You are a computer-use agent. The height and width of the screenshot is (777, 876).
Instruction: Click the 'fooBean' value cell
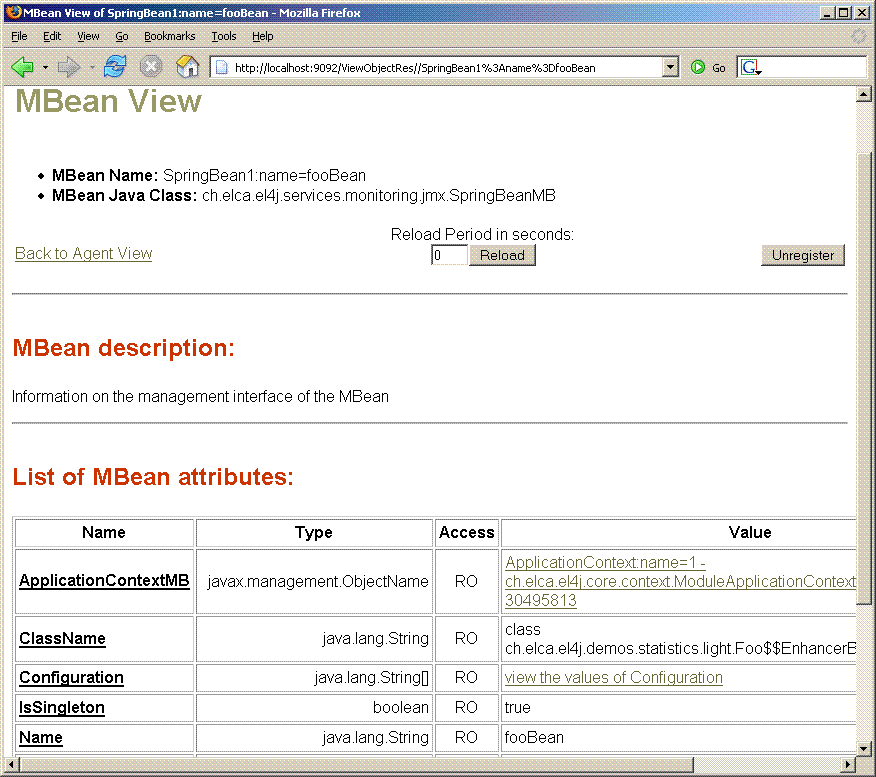(x=679, y=737)
